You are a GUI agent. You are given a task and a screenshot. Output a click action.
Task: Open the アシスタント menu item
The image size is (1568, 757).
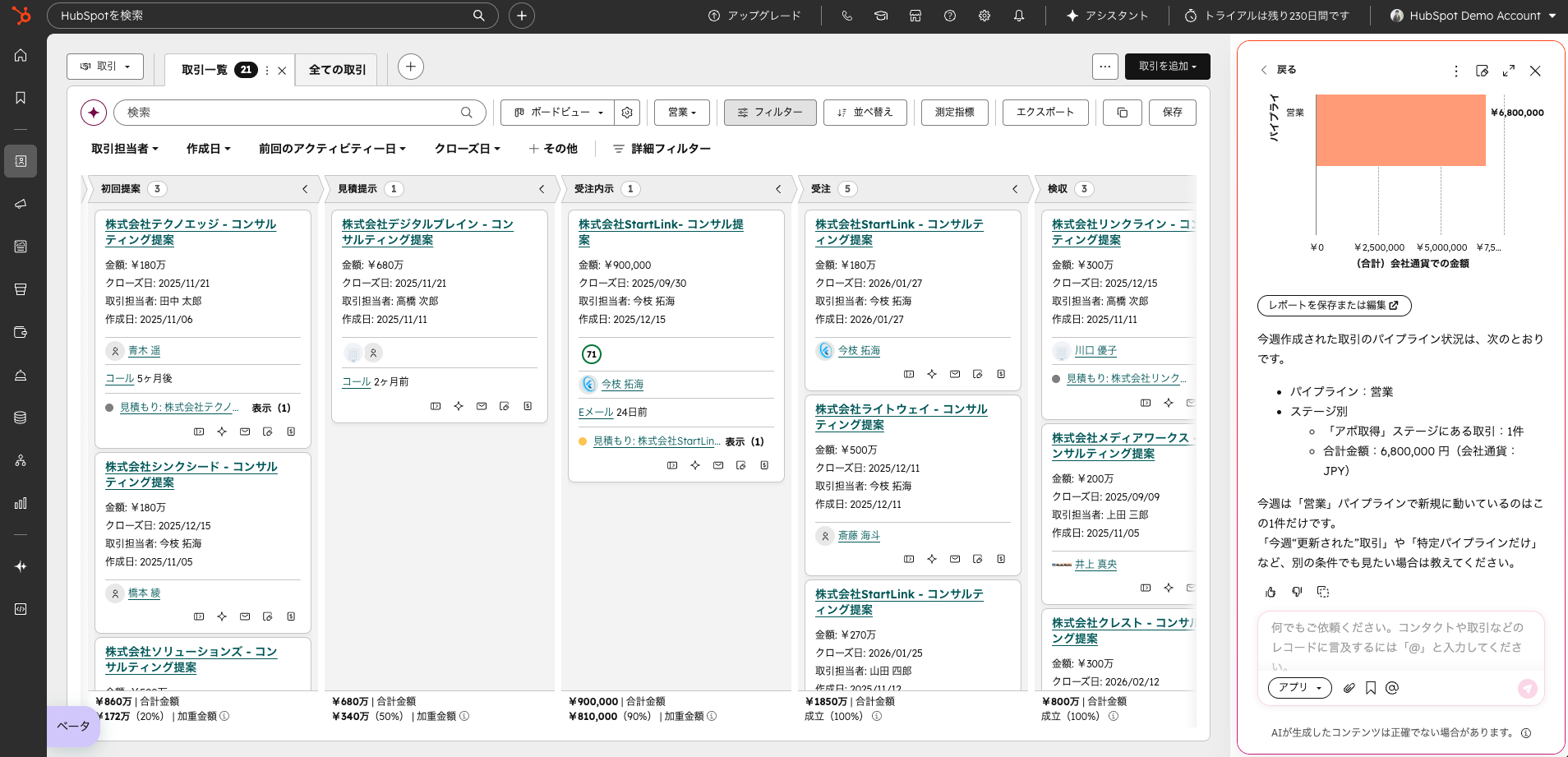(1107, 16)
